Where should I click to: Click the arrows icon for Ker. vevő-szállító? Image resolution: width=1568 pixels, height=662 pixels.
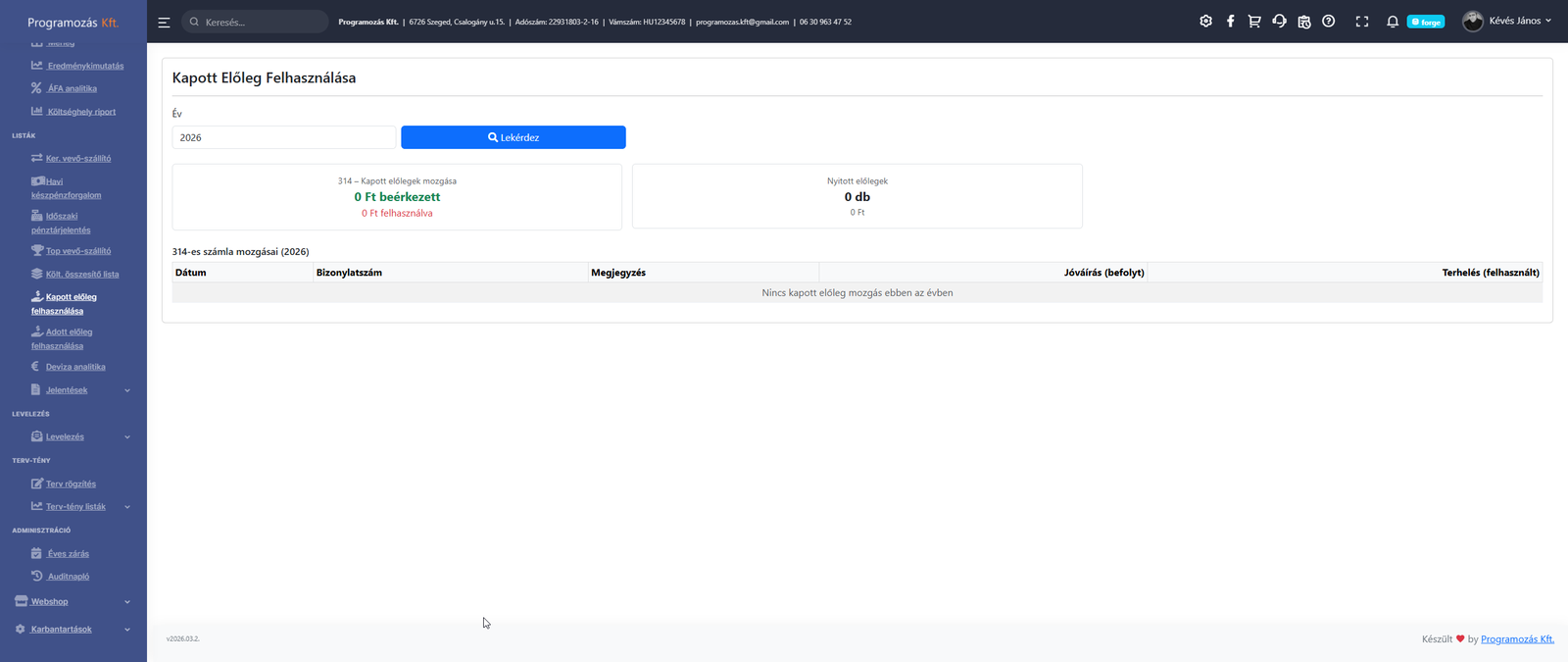(36, 158)
